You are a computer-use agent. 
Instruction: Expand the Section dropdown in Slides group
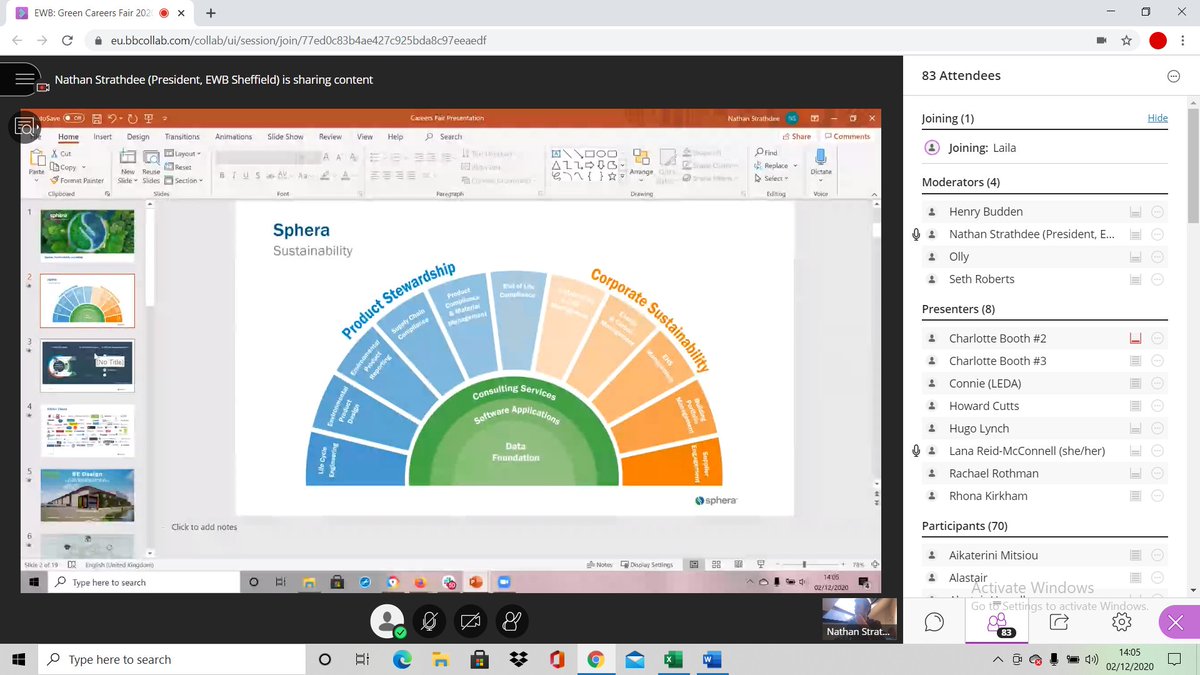(183, 181)
